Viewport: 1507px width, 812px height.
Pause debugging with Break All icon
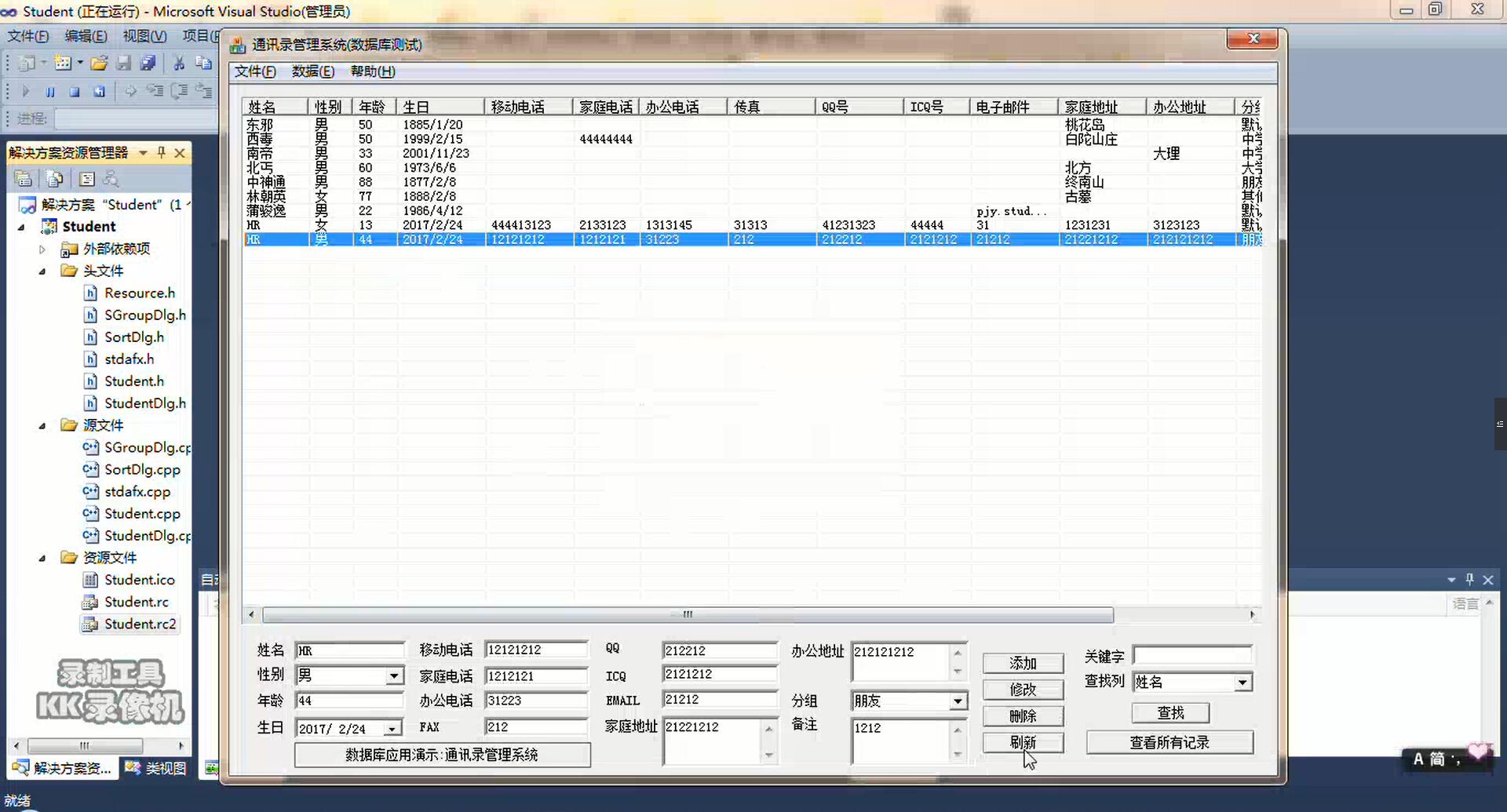[50, 91]
